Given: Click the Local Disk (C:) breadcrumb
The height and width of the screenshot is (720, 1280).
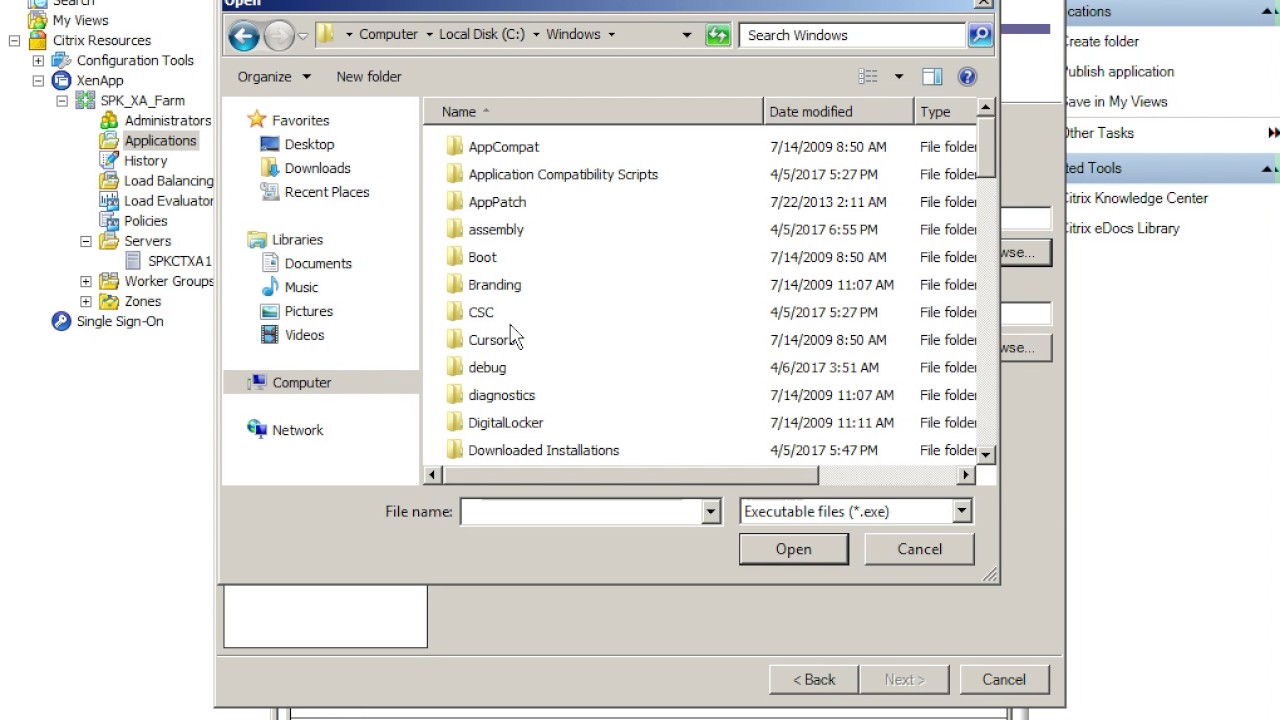Looking at the screenshot, I should 482,34.
